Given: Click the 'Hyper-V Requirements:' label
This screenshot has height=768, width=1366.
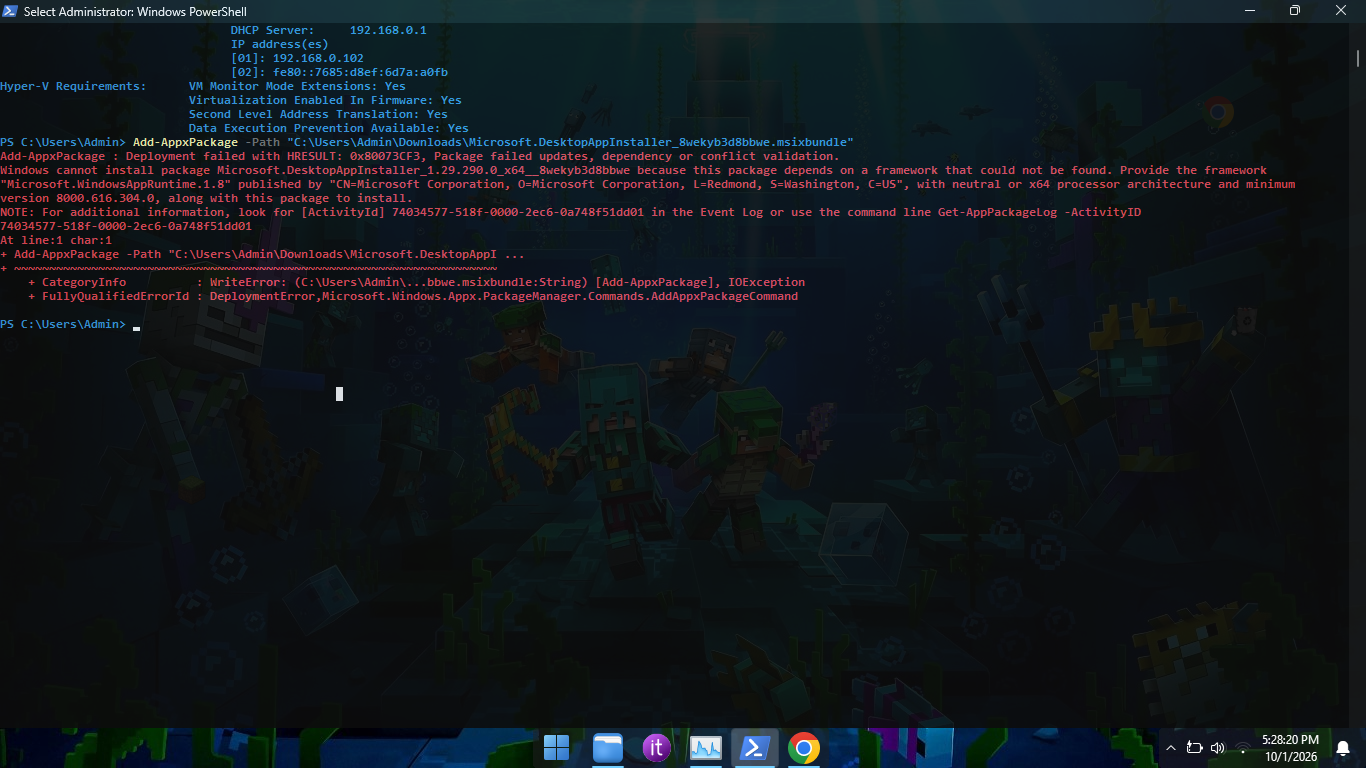Looking at the screenshot, I should pos(73,86).
